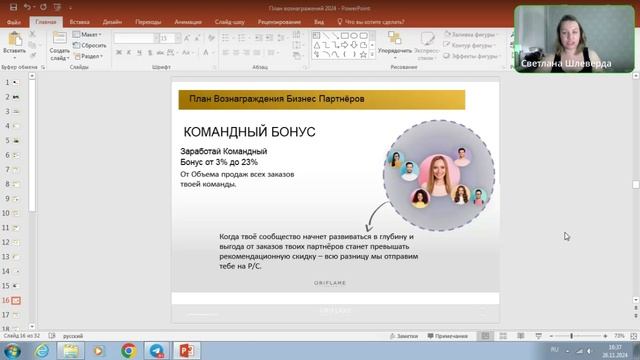Open Shape Fill (Заливка фигуры) dropdown

coord(471,34)
